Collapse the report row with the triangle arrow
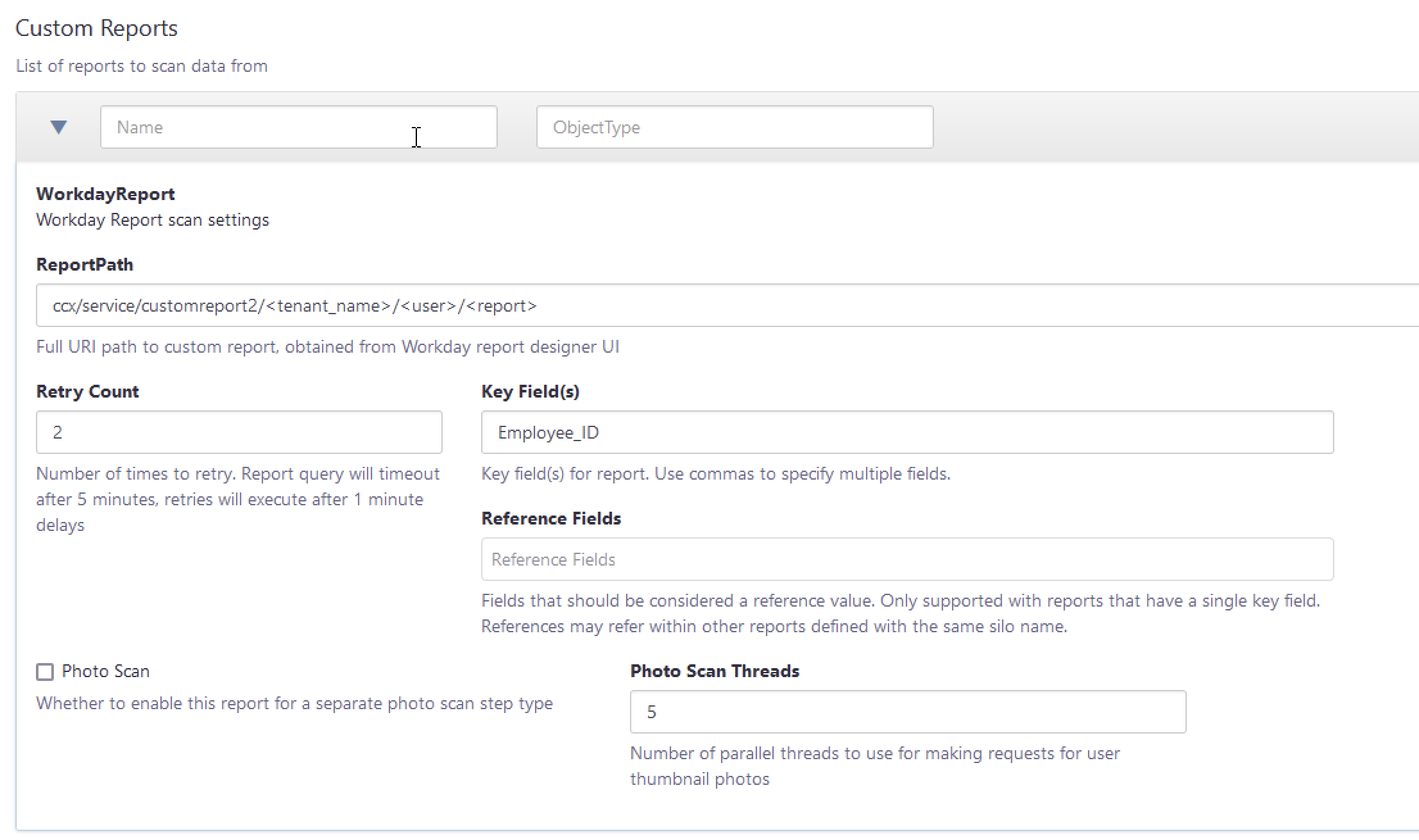The width and height of the screenshot is (1419, 840). pos(58,127)
